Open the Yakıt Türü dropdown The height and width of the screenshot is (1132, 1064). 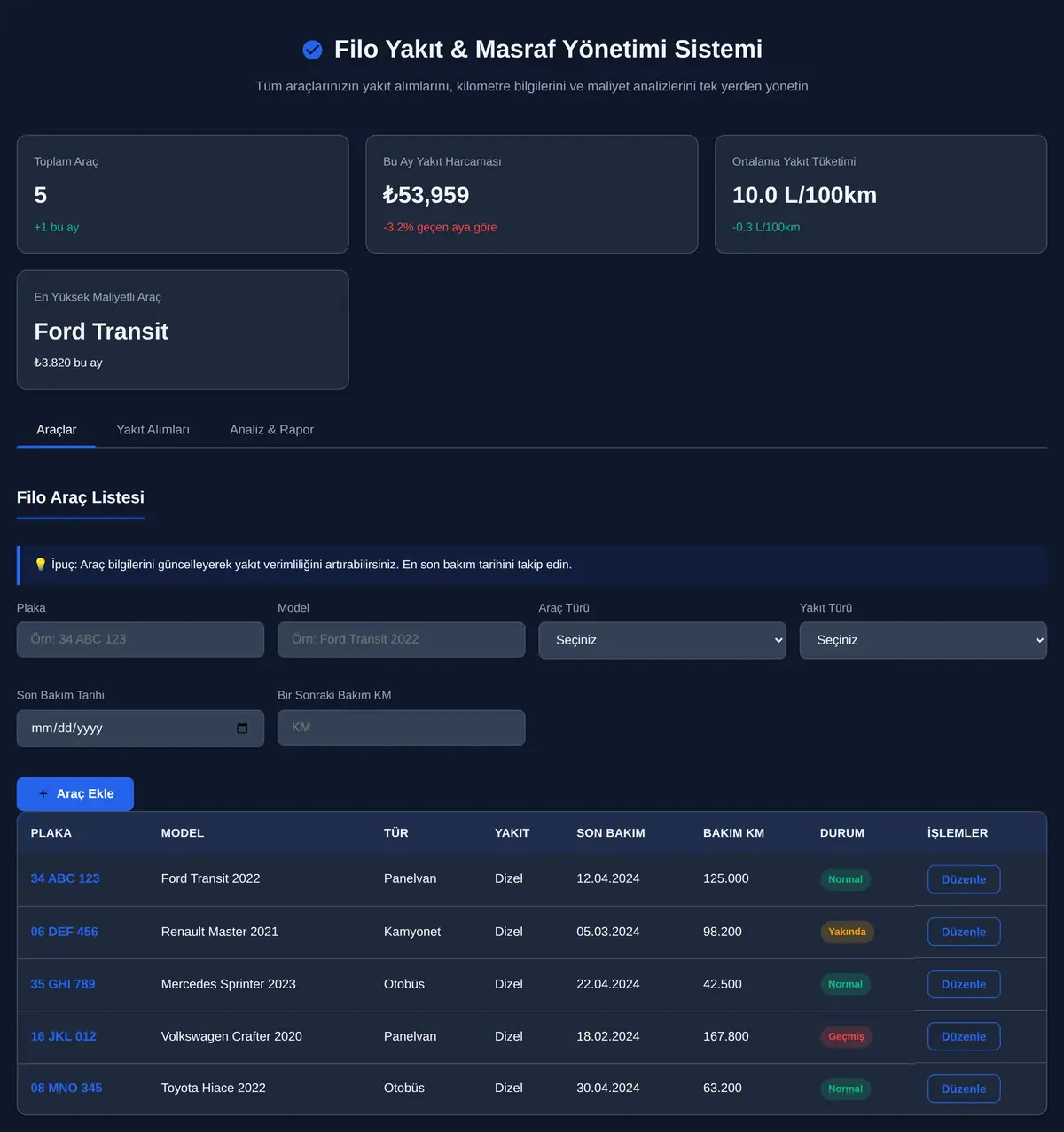pos(923,640)
